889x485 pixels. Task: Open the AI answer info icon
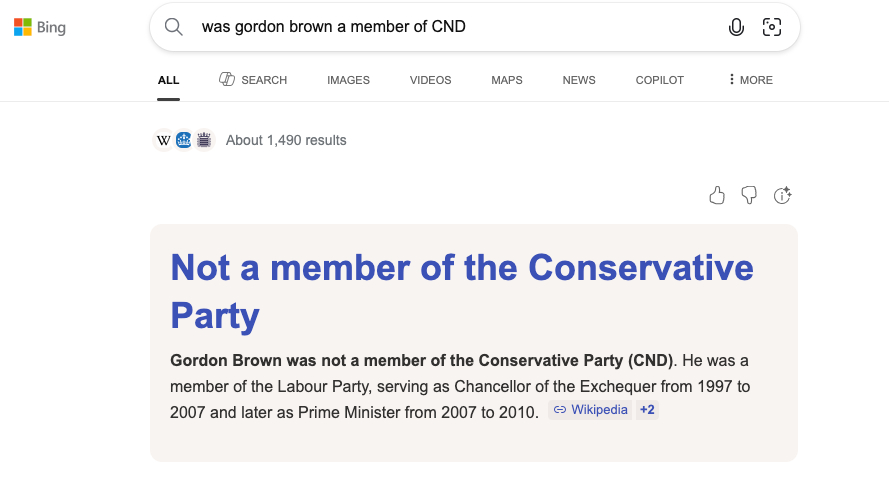click(x=783, y=195)
